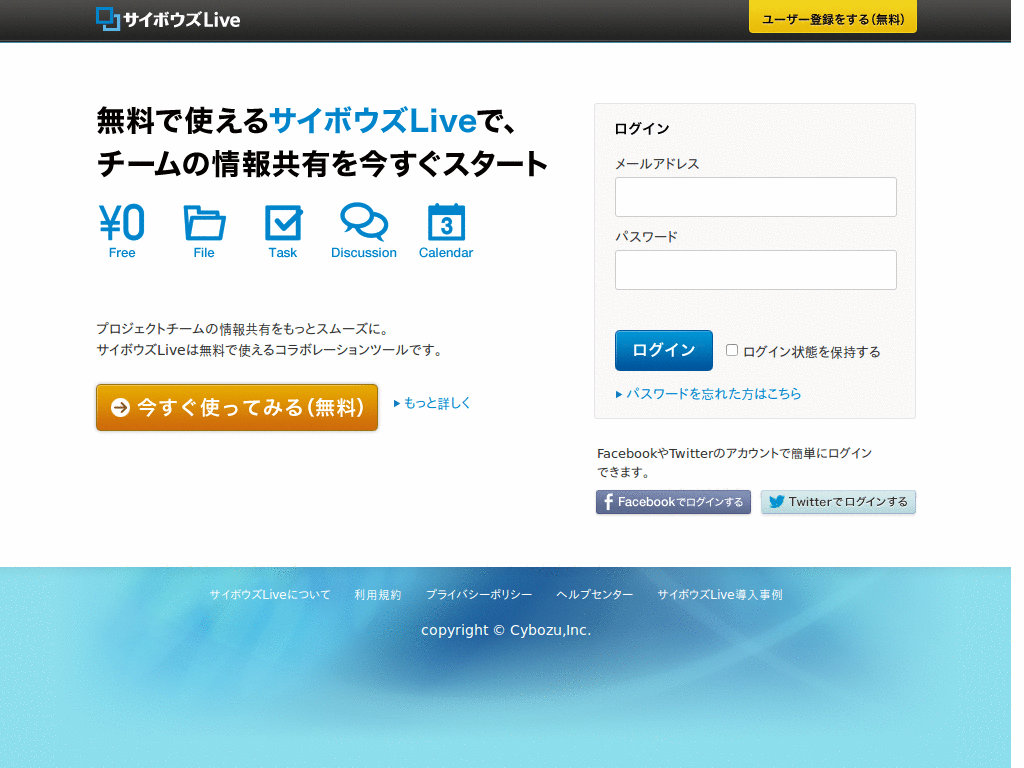Click the ¥0 Free icon

tap(122, 231)
